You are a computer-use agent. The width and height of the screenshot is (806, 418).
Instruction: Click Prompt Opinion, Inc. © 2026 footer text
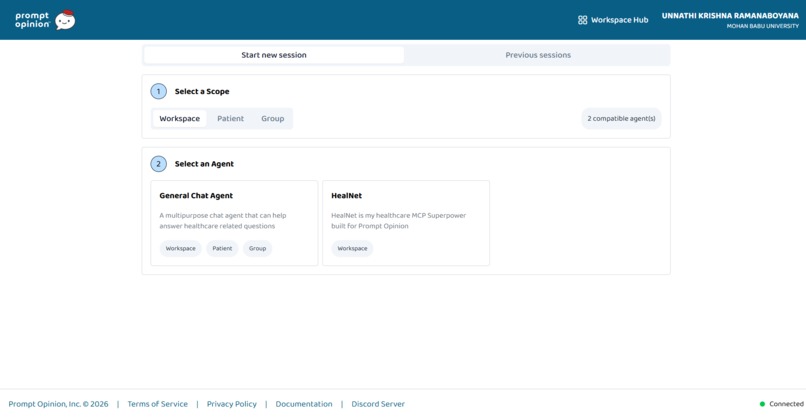(x=58, y=404)
